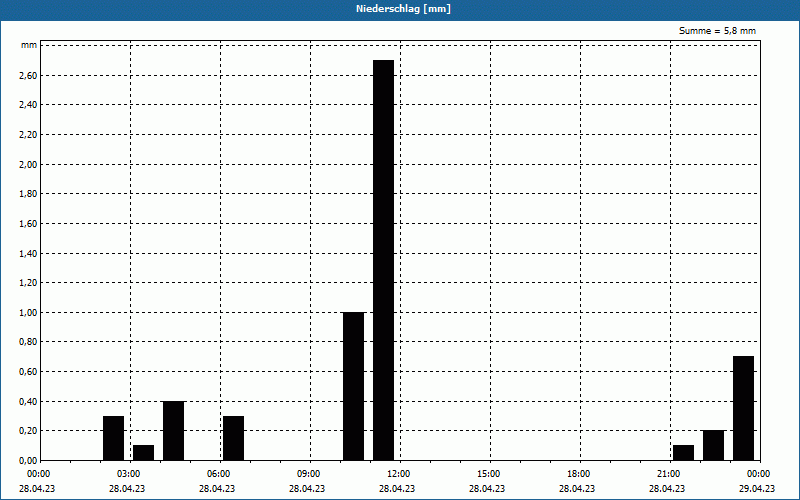Click the 15:00 time label

[x=489, y=474]
